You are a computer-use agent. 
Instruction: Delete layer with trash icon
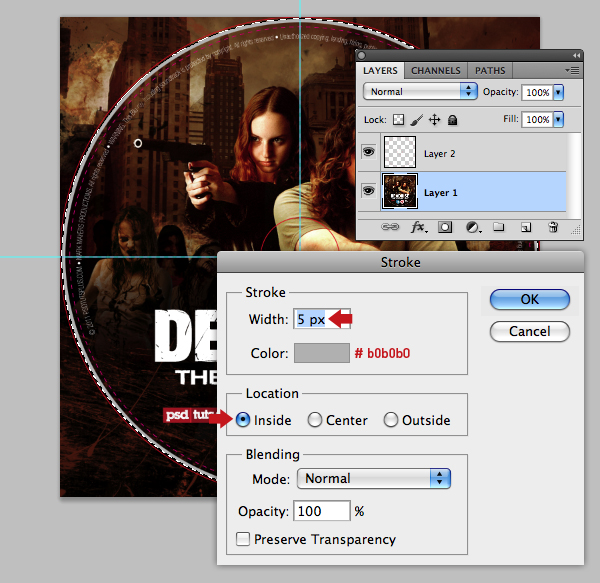point(553,227)
